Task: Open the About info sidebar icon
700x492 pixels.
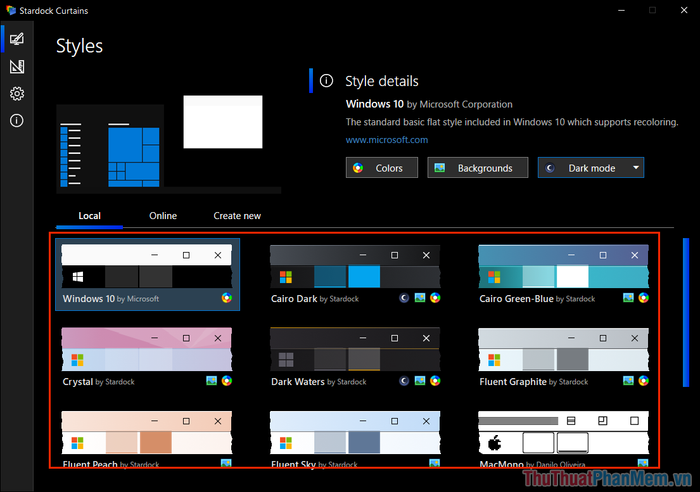Action: [17, 121]
